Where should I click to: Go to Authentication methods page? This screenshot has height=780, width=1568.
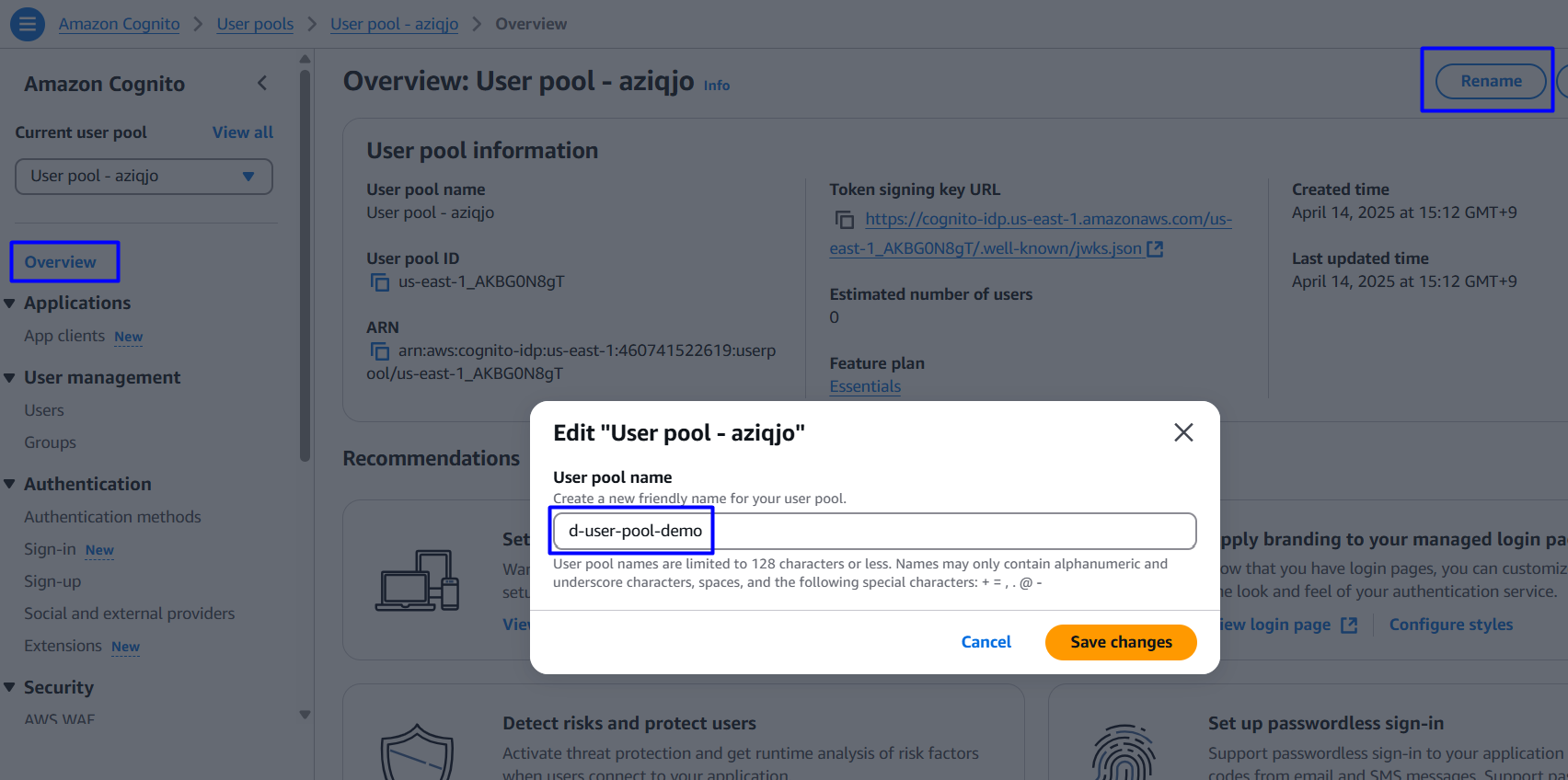tap(112, 517)
